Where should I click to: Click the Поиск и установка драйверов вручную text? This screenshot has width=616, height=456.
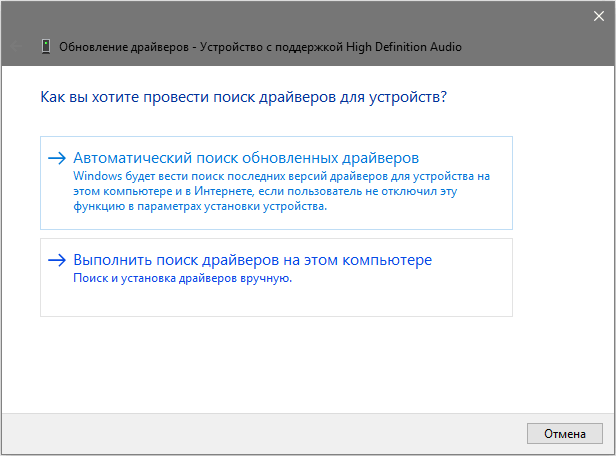183,278
